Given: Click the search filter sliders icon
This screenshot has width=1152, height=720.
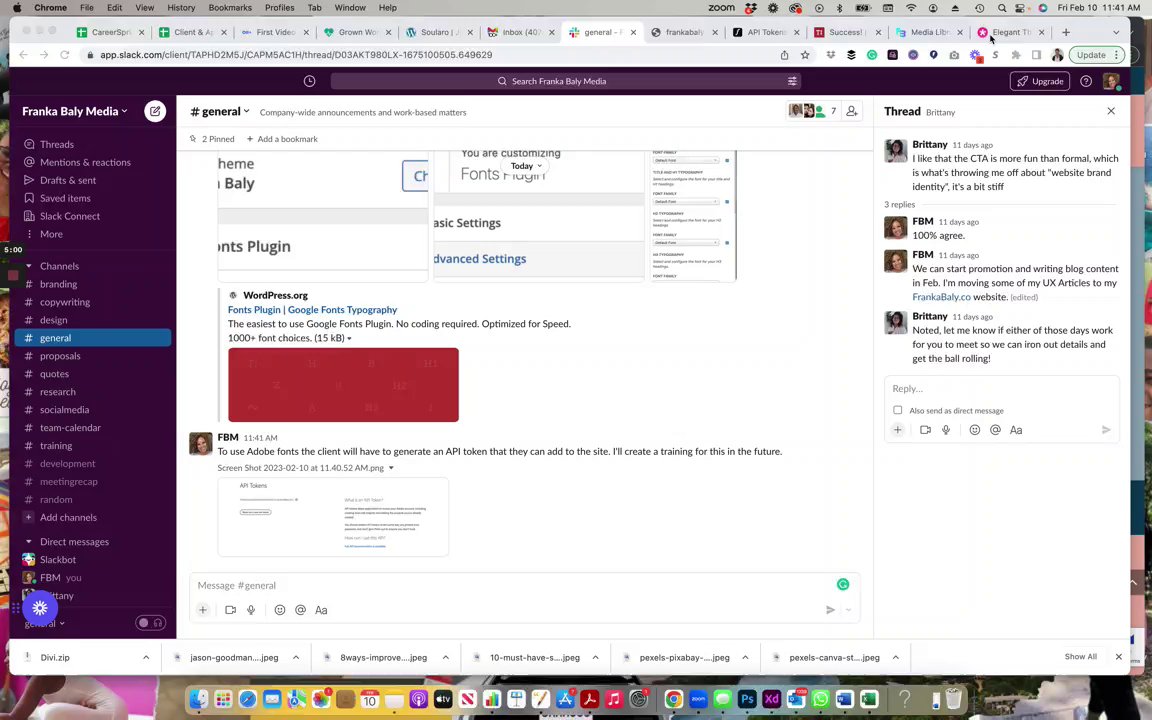Looking at the screenshot, I should (x=792, y=82).
